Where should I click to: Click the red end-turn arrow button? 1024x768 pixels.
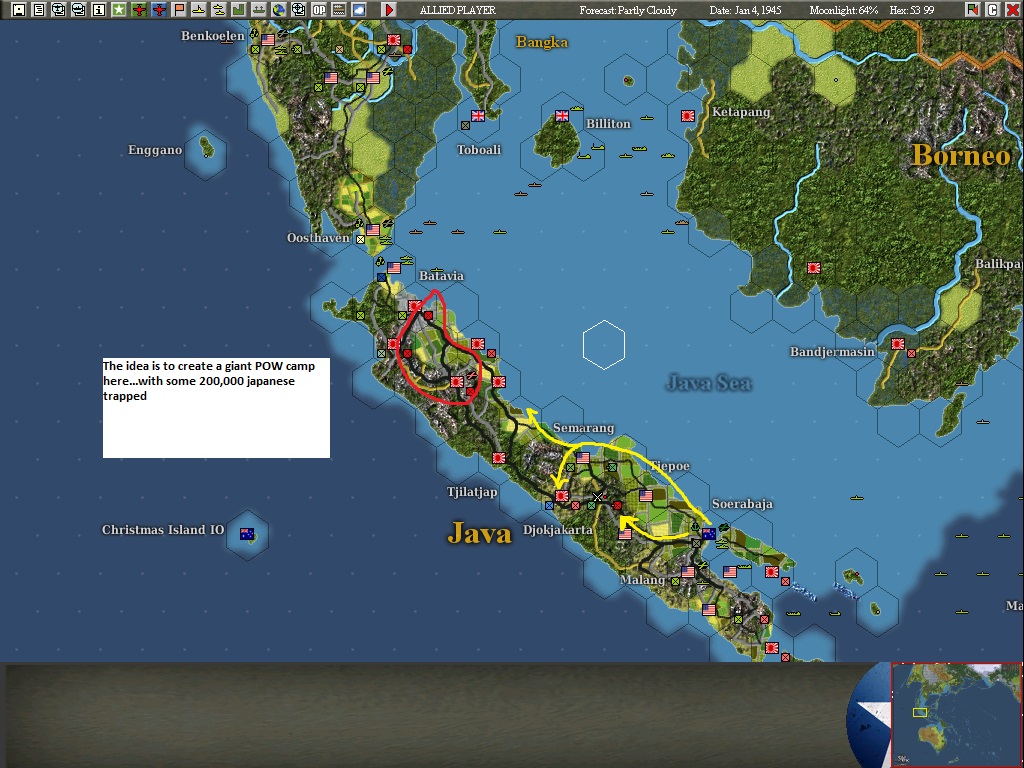tap(389, 10)
